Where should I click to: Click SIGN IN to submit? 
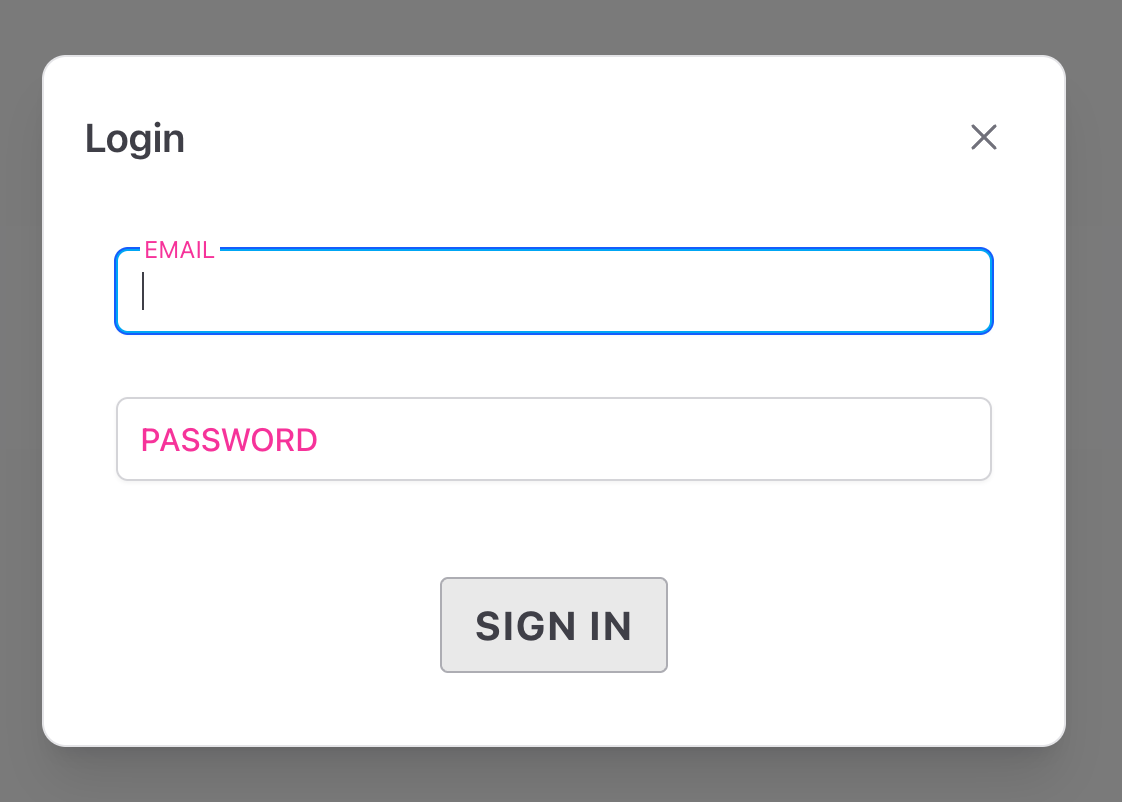coord(554,625)
